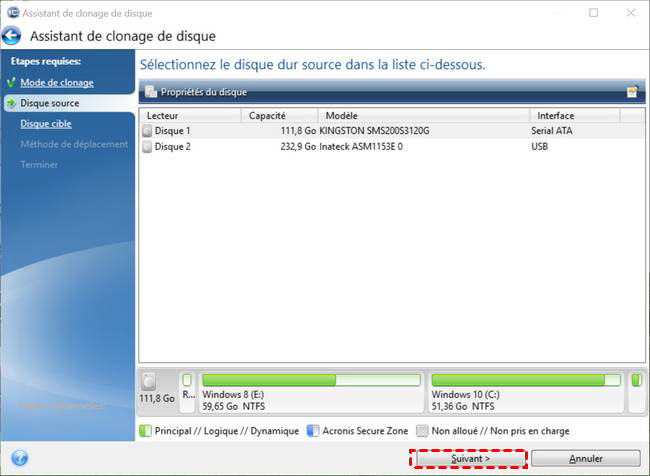The height and width of the screenshot is (476, 650).
Task: Click the 232,9 Go capacity value
Action: pyautogui.click(x=298, y=147)
